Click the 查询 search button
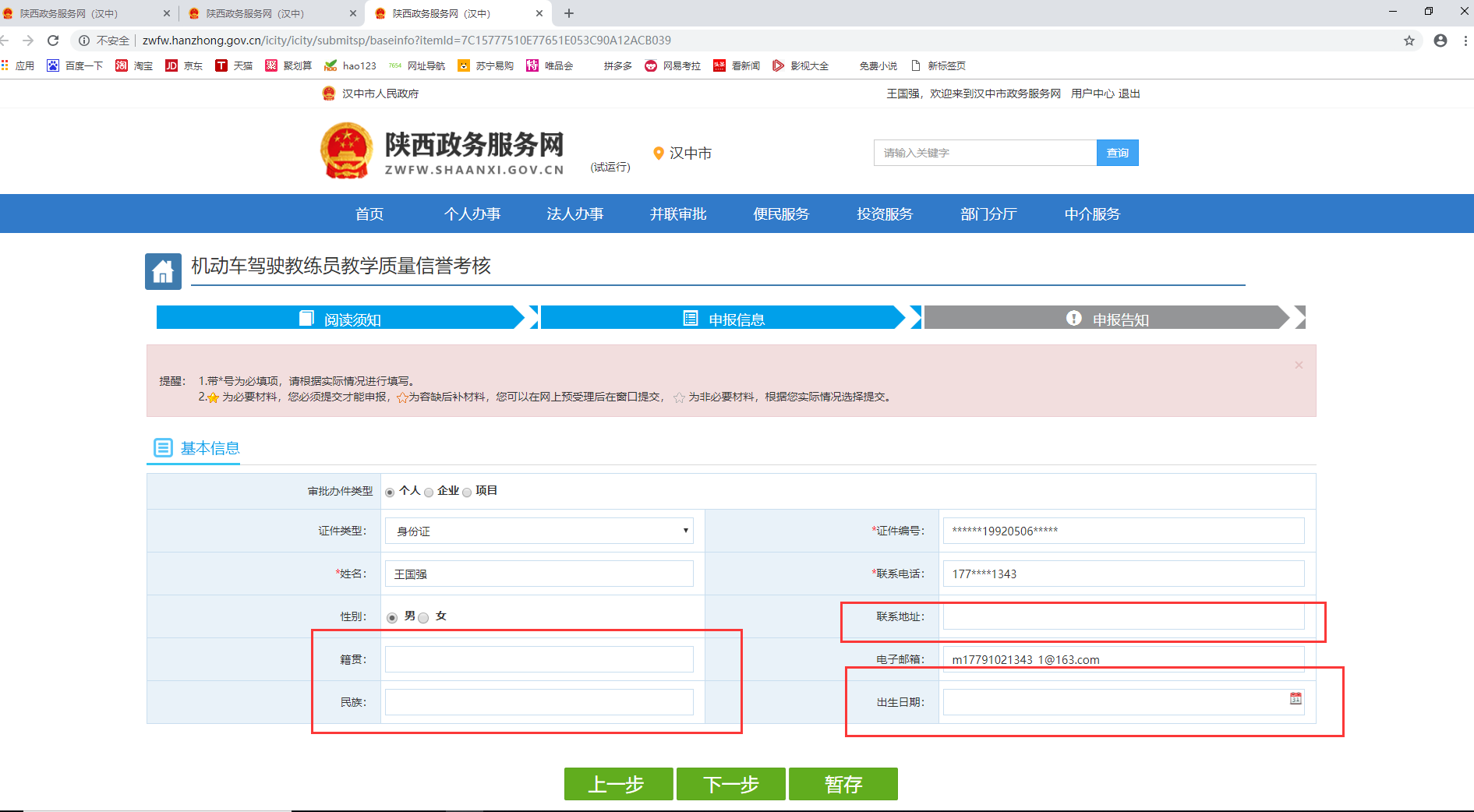1474x812 pixels. pyautogui.click(x=1117, y=153)
